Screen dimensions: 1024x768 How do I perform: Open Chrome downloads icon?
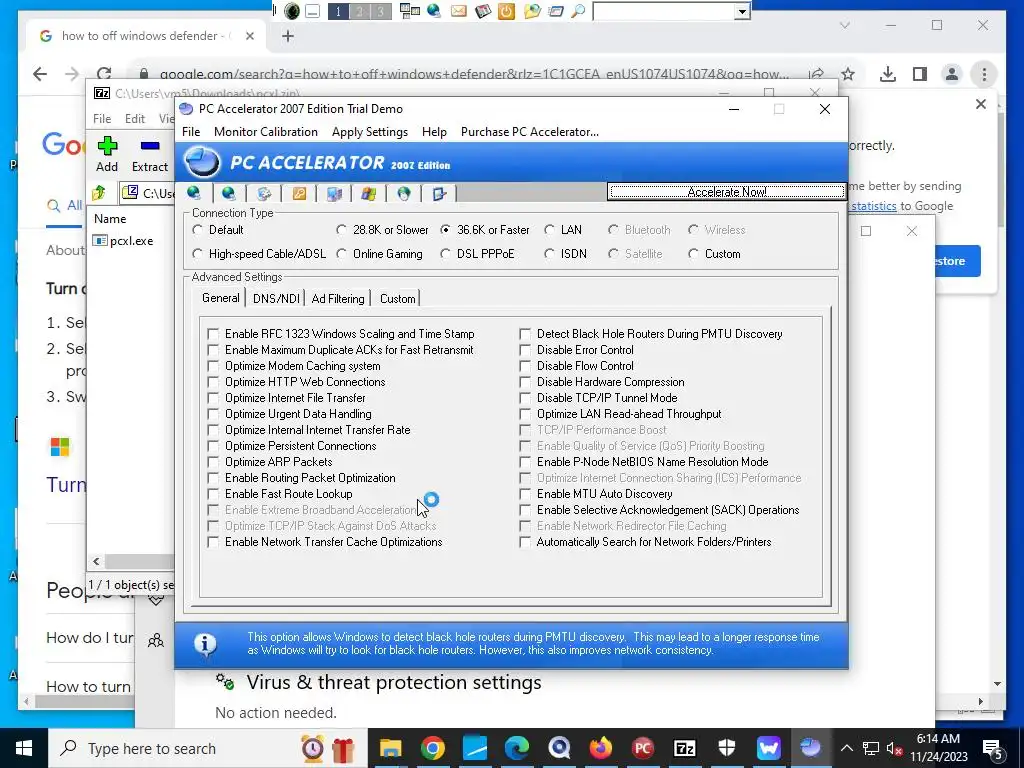(x=888, y=74)
